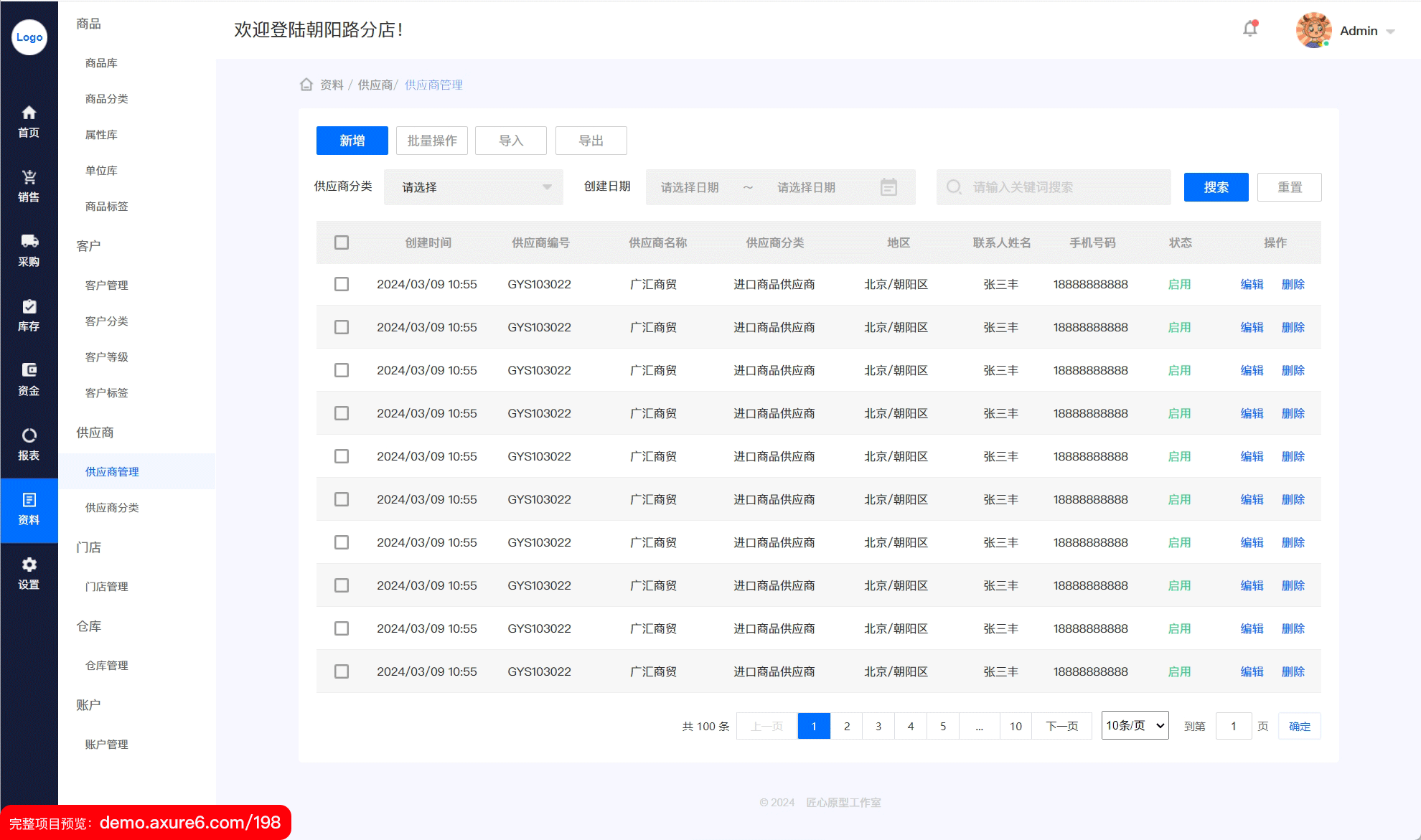This screenshot has height=840, width=1421.
Task: Click 编辑 in the first row
Action: pyautogui.click(x=1252, y=284)
